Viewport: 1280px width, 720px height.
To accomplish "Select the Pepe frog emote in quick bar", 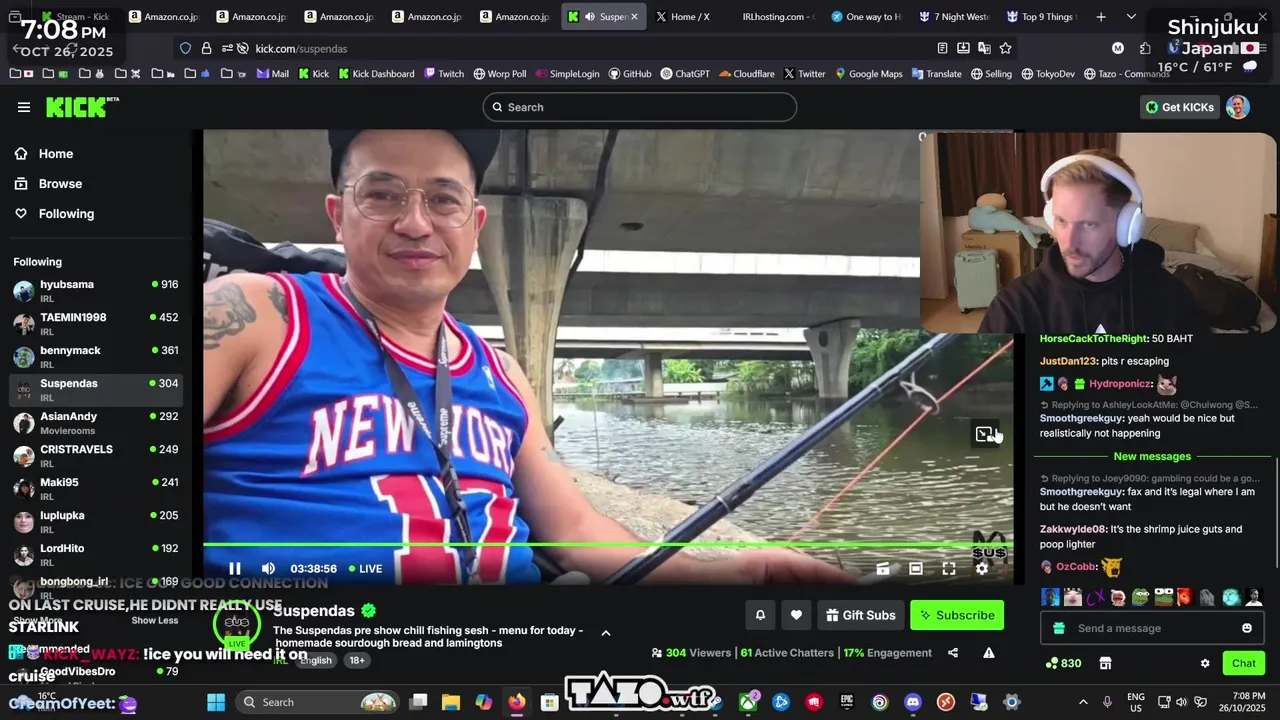I will tap(1140, 597).
